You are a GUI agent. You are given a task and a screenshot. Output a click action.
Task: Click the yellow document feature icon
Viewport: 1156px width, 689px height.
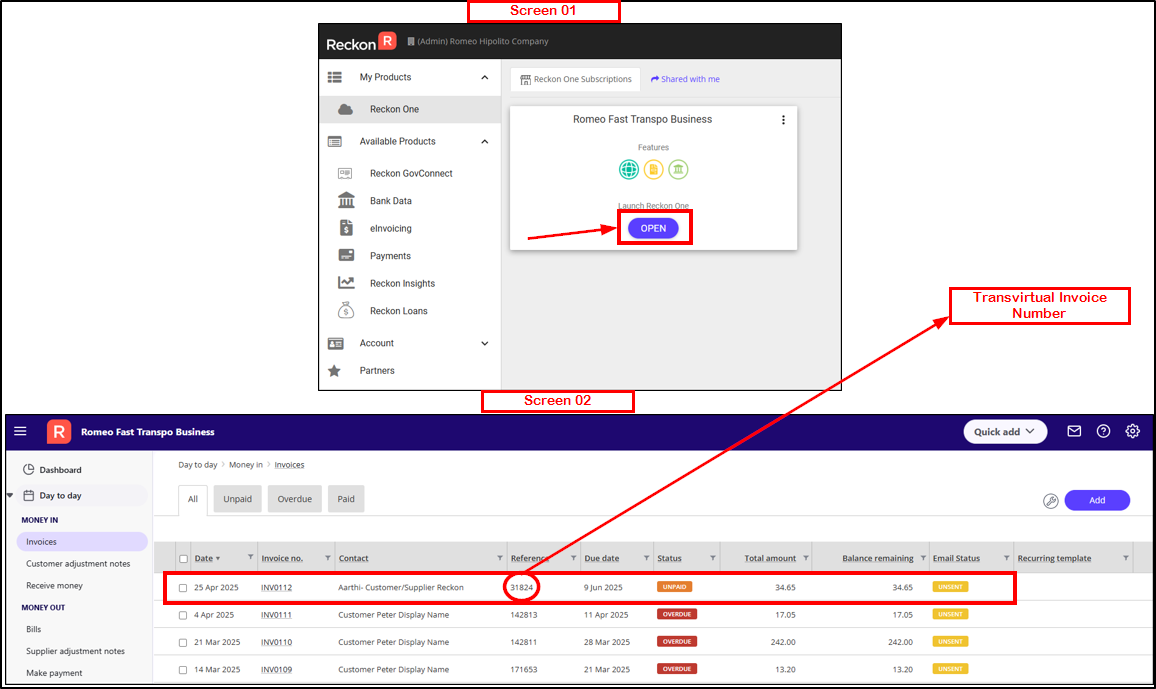(x=653, y=169)
